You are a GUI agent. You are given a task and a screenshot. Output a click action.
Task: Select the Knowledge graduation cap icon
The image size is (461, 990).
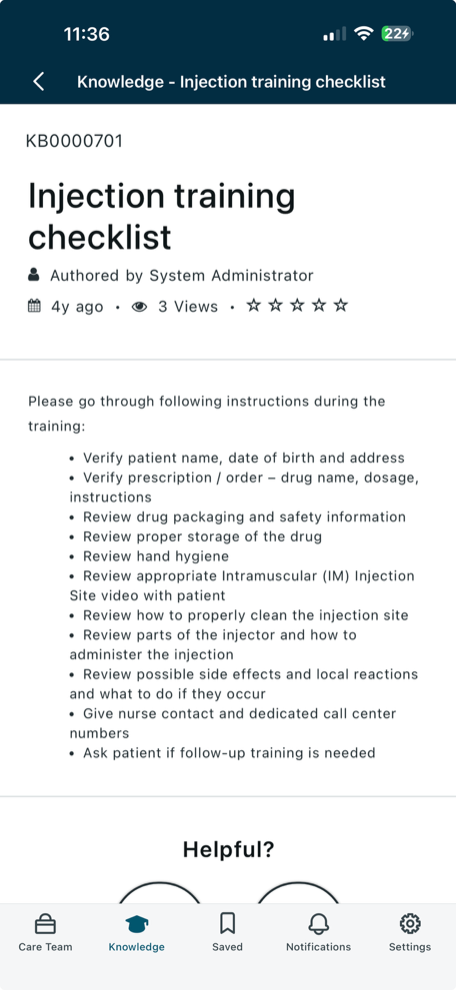(136, 924)
